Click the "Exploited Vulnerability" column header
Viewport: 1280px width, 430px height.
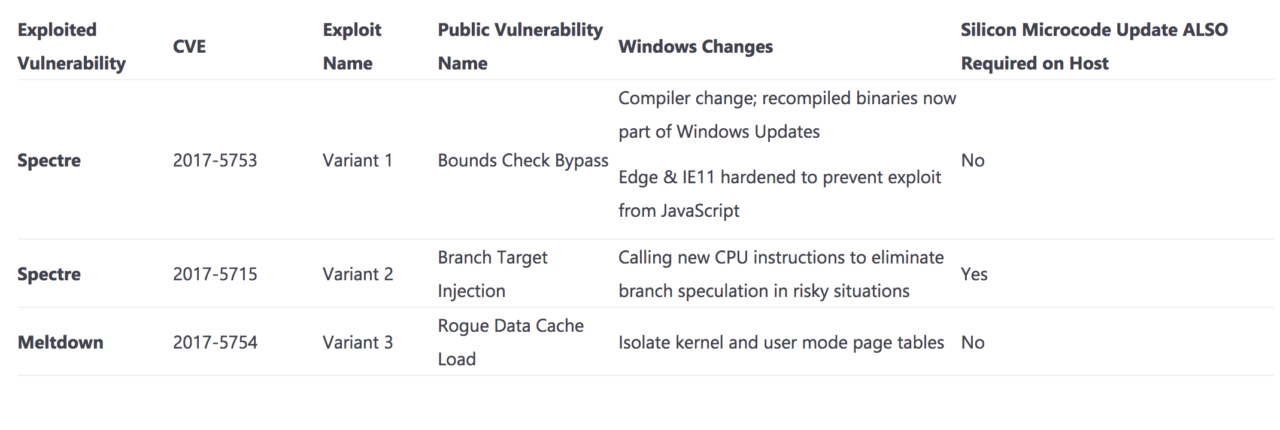[x=72, y=47]
